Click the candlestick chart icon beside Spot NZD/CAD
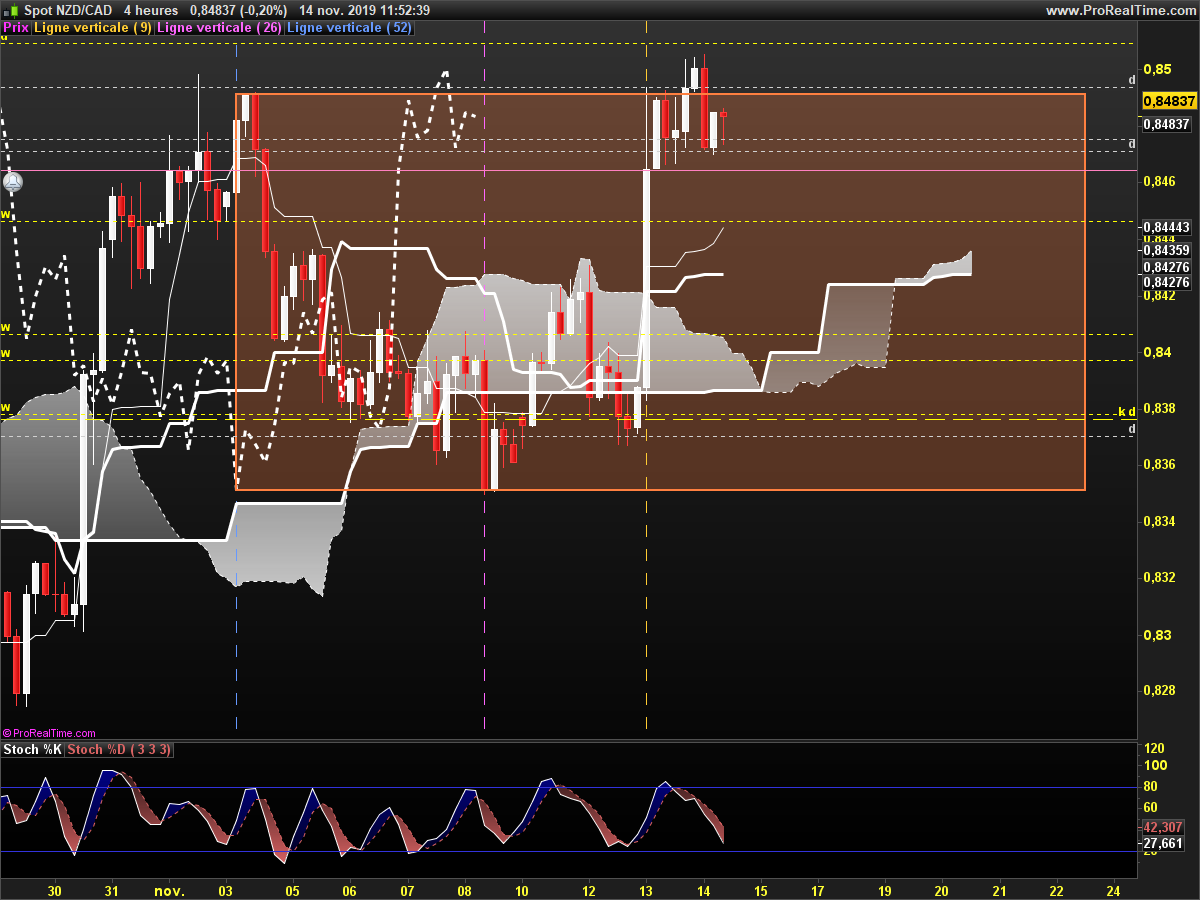 (x=11, y=10)
